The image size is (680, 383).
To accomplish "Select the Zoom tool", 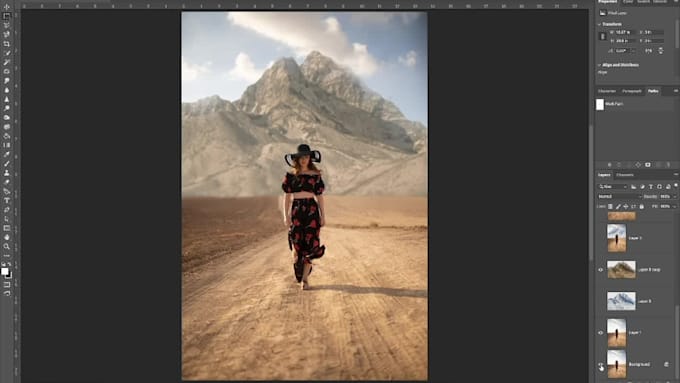I will pyautogui.click(x=7, y=246).
